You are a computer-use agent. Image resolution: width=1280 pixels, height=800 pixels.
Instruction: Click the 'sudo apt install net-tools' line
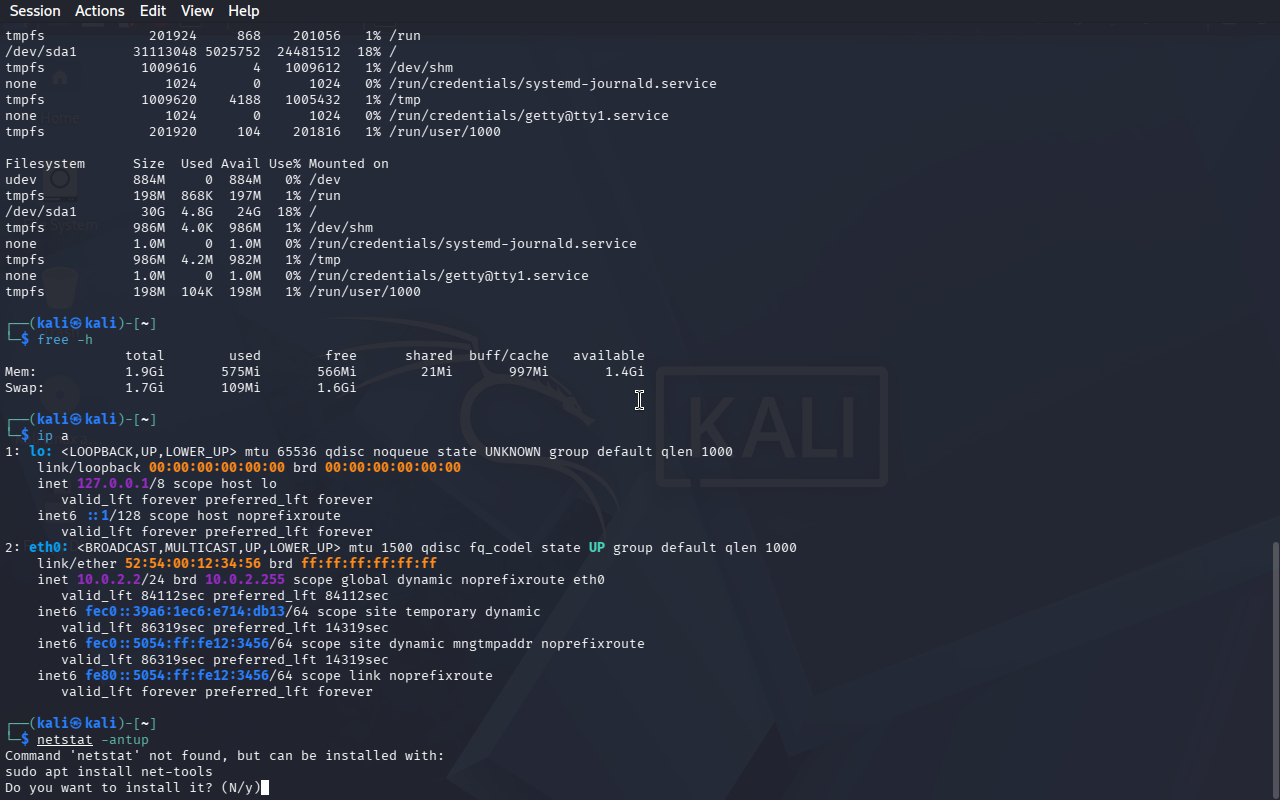click(108, 772)
